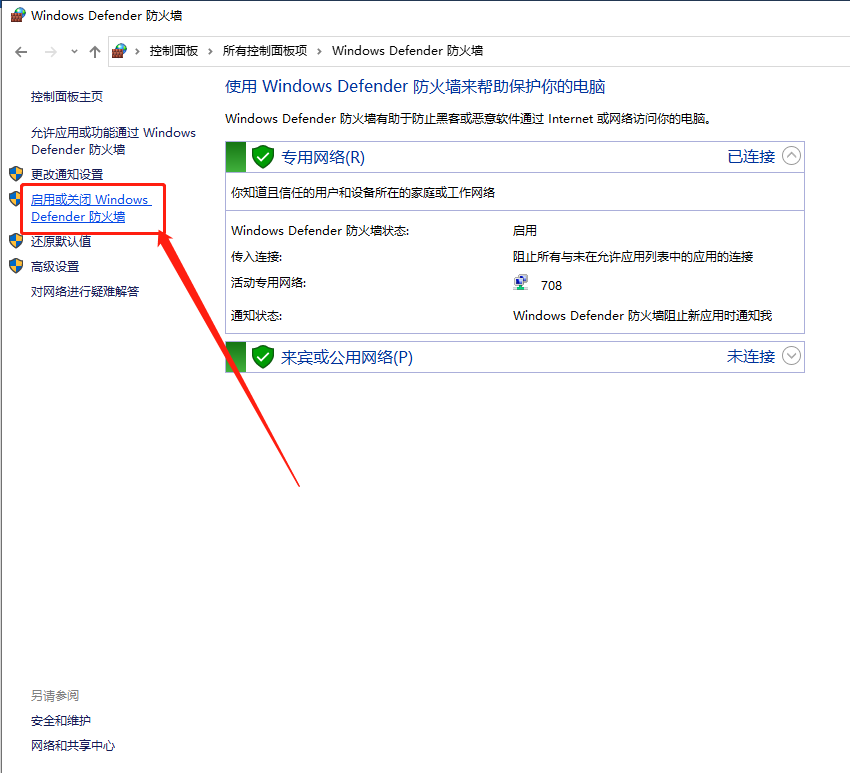Click the firewall icon in address bar
The width and height of the screenshot is (850, 773).
tap(119, 51)
